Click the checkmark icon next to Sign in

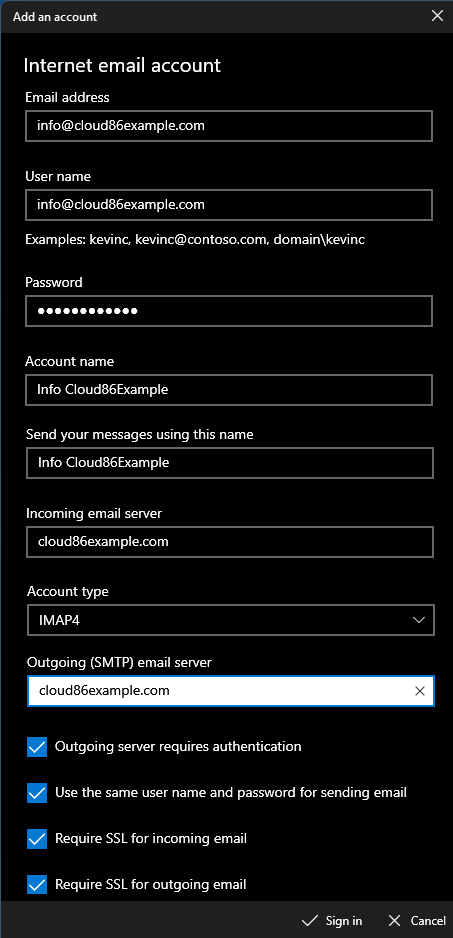coord(310,920)
